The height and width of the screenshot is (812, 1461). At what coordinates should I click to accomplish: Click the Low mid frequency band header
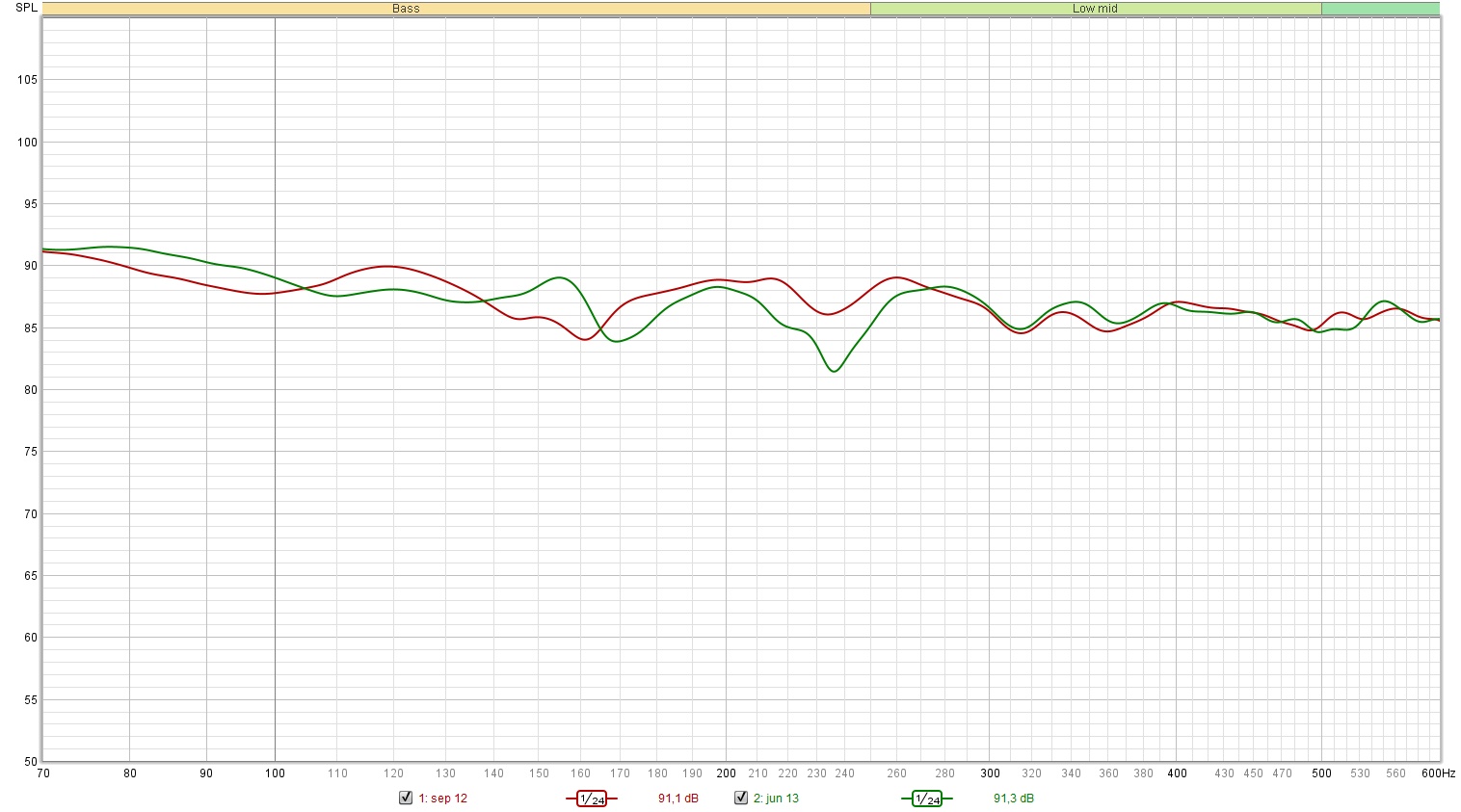[x=1096, y=9]
